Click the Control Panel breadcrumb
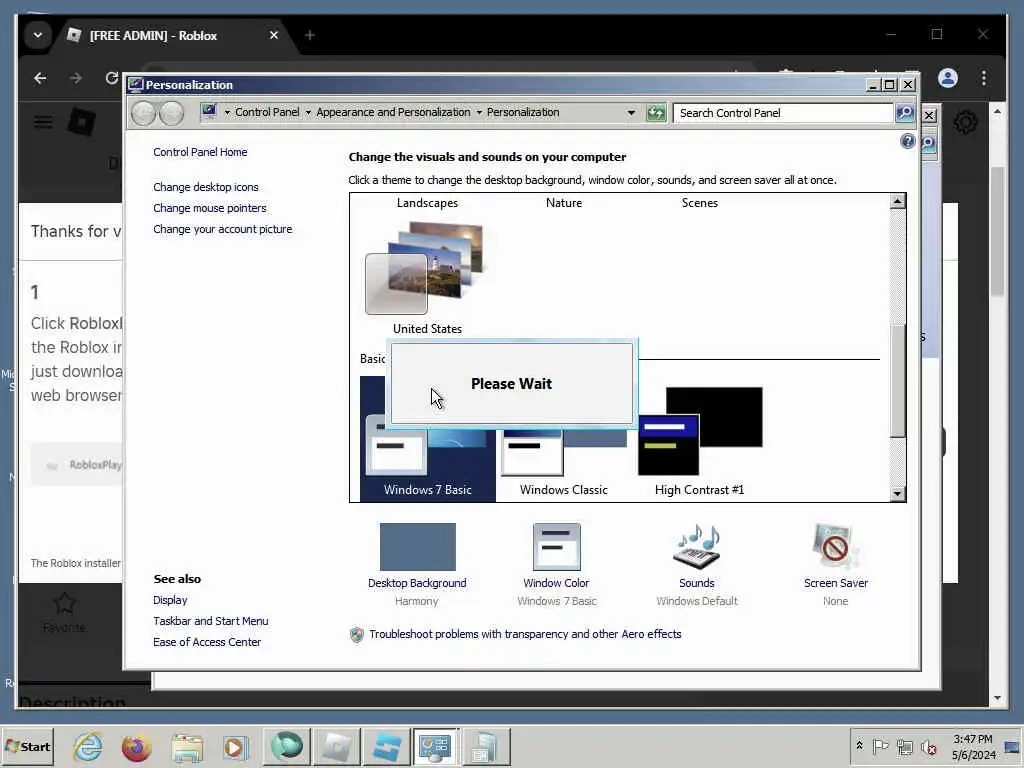1024x768 pixels. click(267, 112)
